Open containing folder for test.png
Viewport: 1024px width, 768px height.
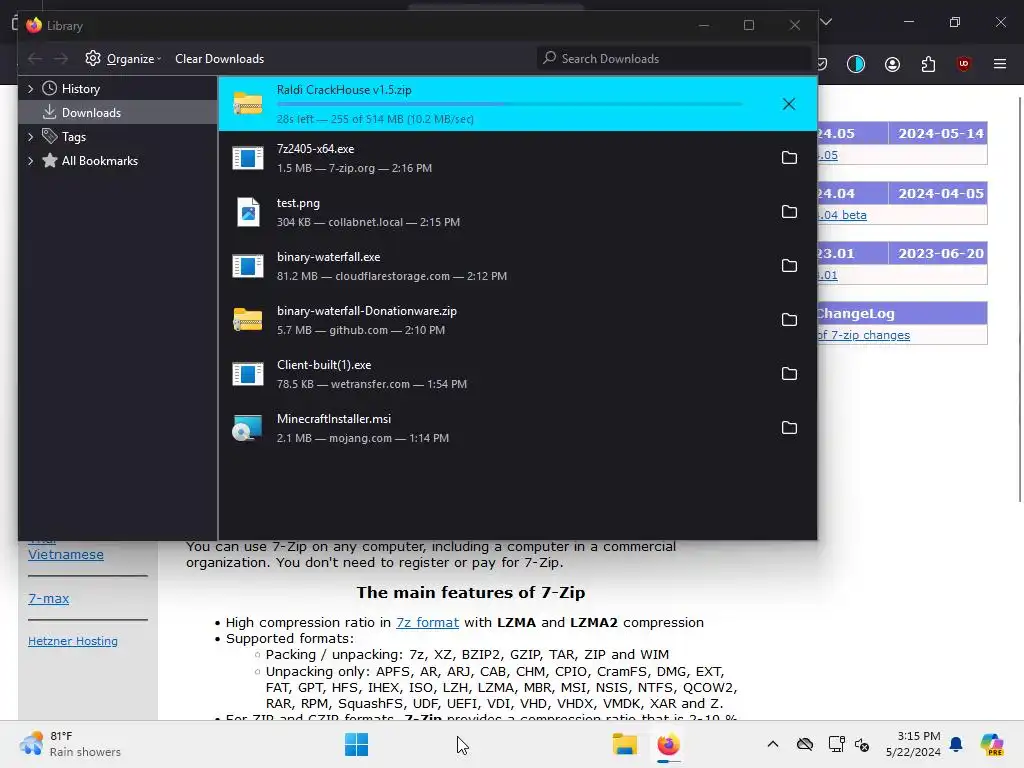(x=789, y=212)
